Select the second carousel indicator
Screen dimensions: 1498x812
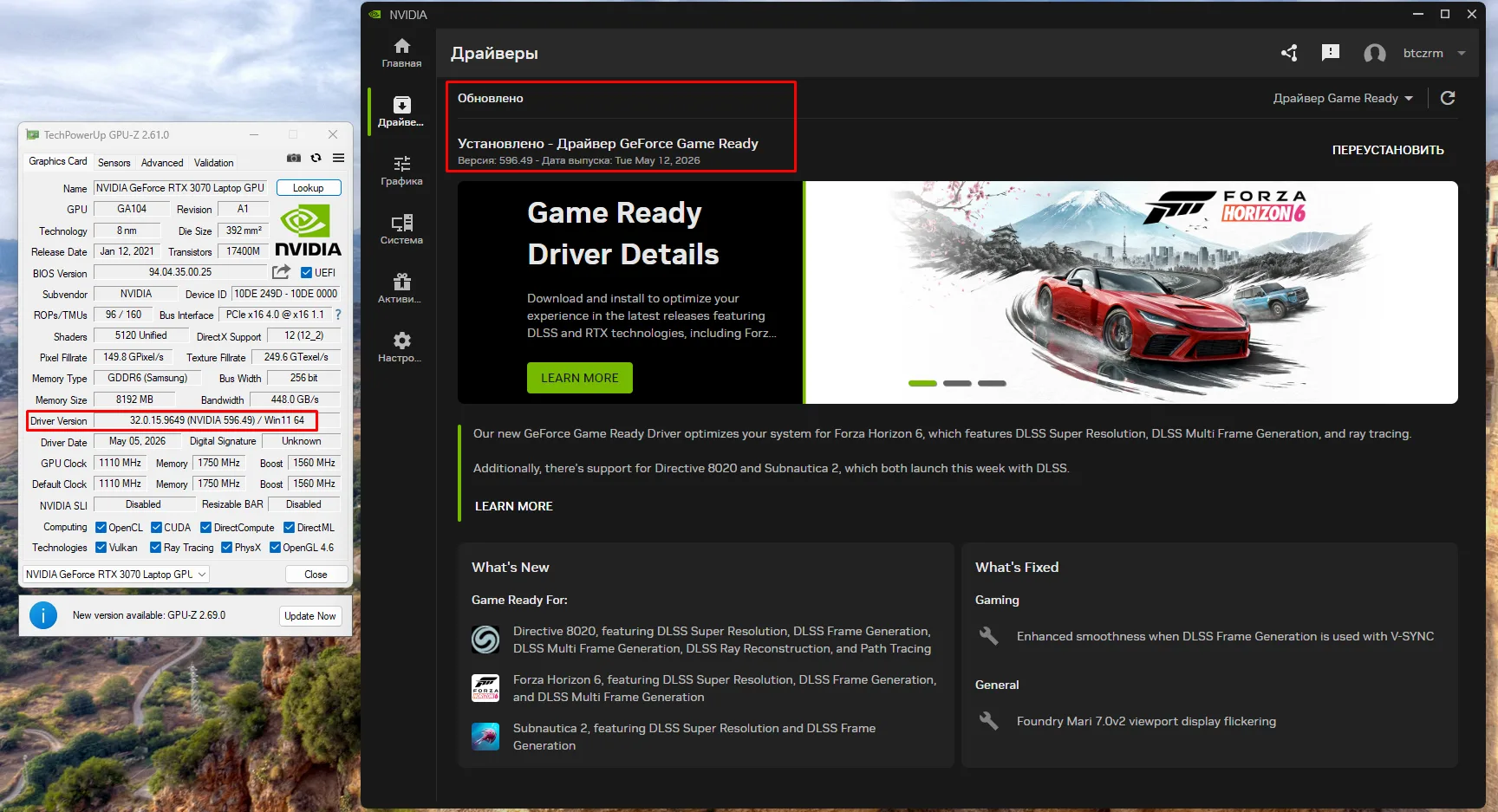[957, 383]
